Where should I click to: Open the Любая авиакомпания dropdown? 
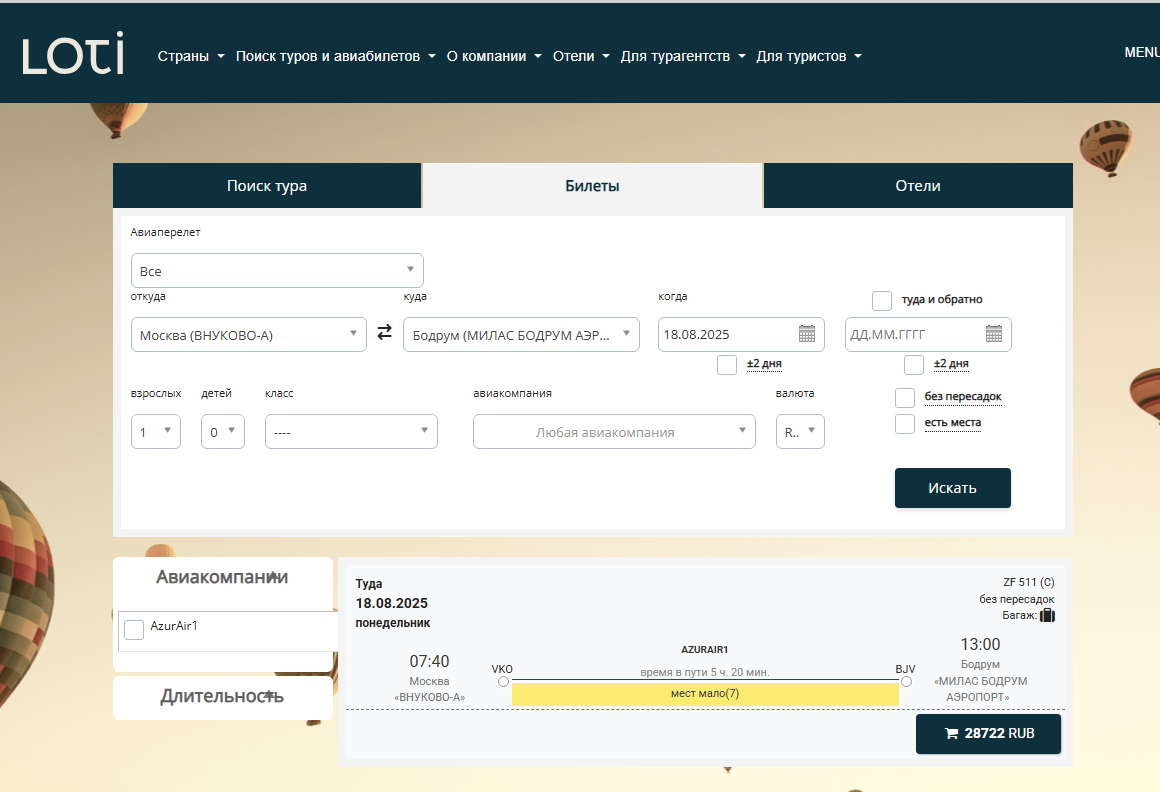coord(614,431)
